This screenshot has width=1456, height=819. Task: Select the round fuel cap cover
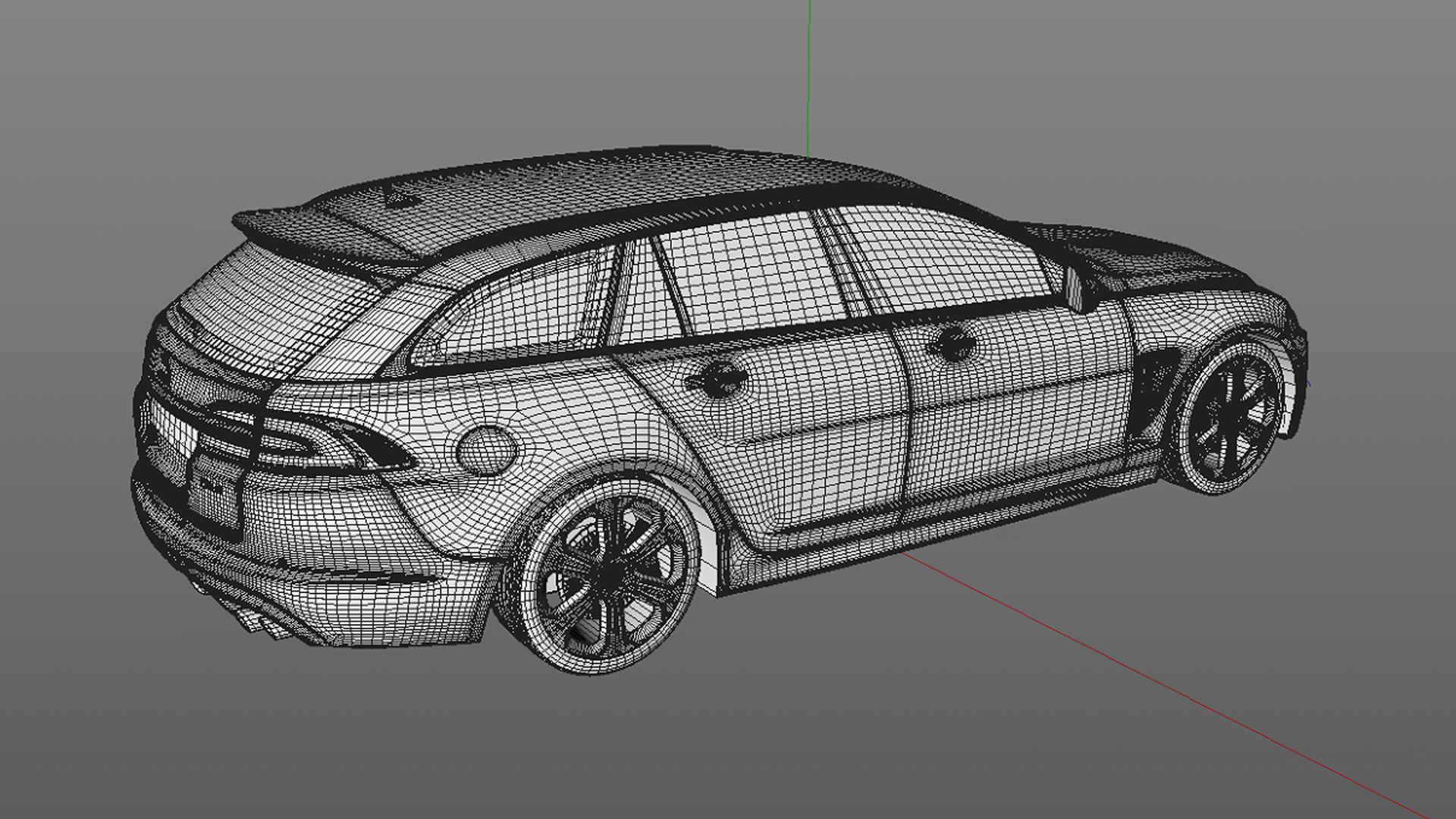[487, 450]
